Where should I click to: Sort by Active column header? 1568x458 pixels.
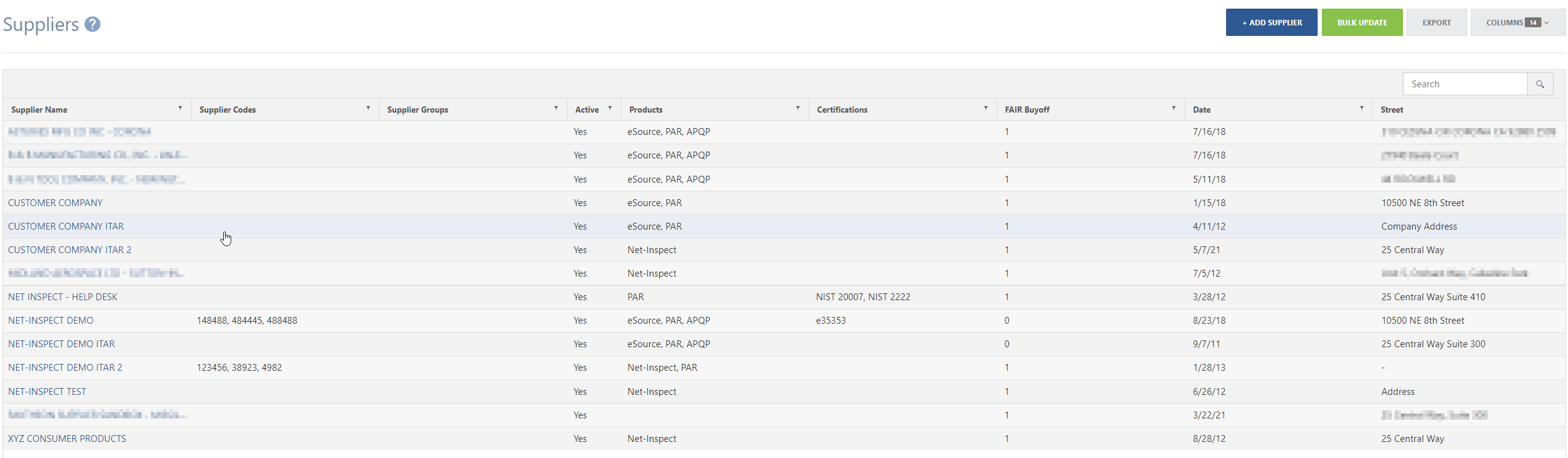tap(587, 110)
